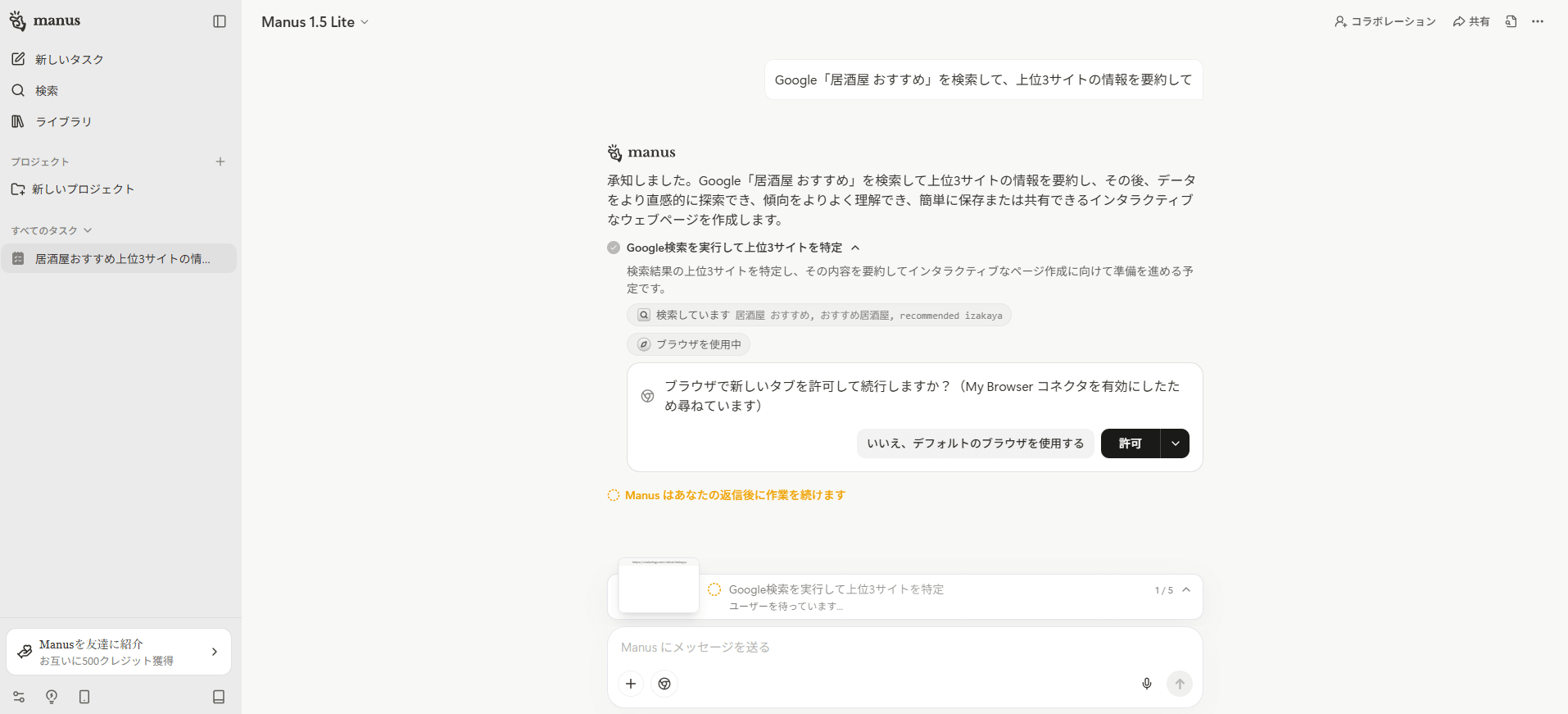1568x714 pixels.
Task: Toggle the sidebar collapse icon
Action: (x=220, y=21)
